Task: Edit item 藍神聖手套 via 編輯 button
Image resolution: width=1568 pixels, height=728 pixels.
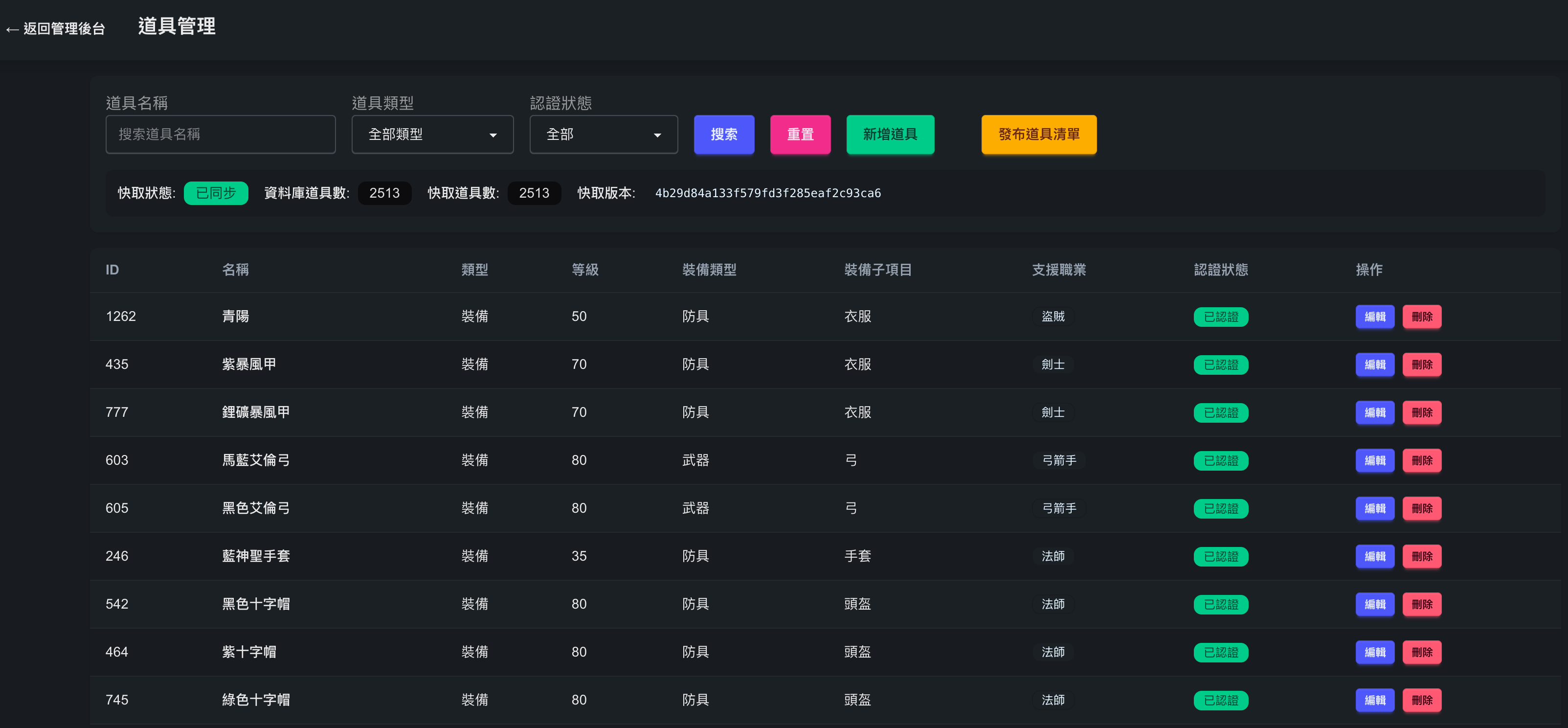Action: click(x=1374, y=556)
